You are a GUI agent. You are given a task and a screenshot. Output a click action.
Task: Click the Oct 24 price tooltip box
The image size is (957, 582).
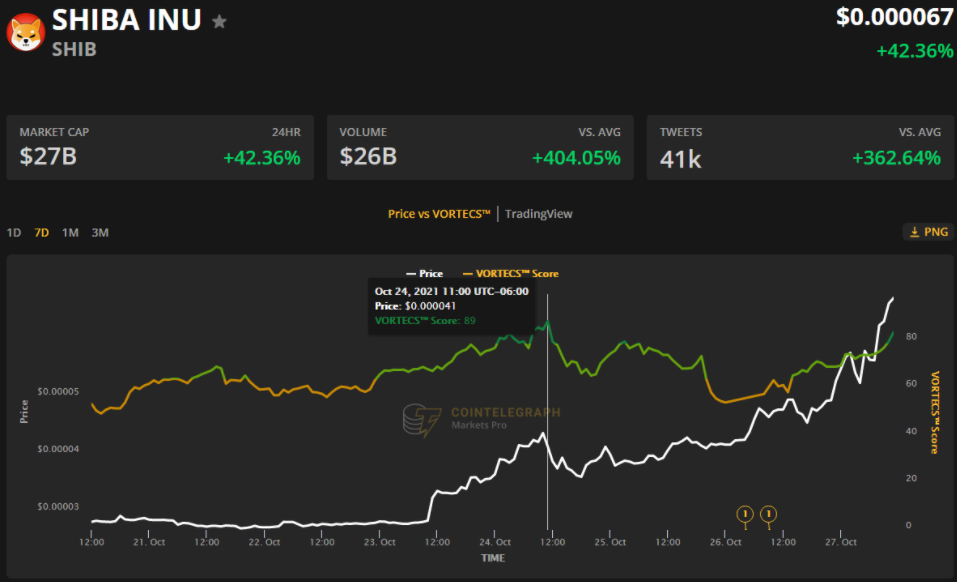(x=451, y=306)
